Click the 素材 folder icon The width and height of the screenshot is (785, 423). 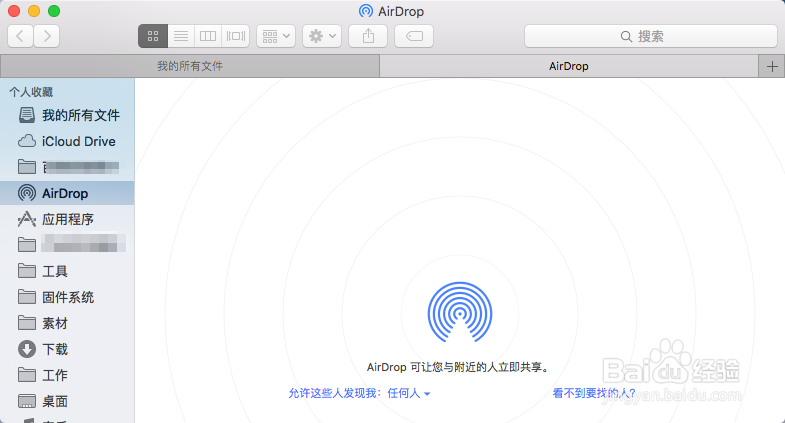(27, 323)
